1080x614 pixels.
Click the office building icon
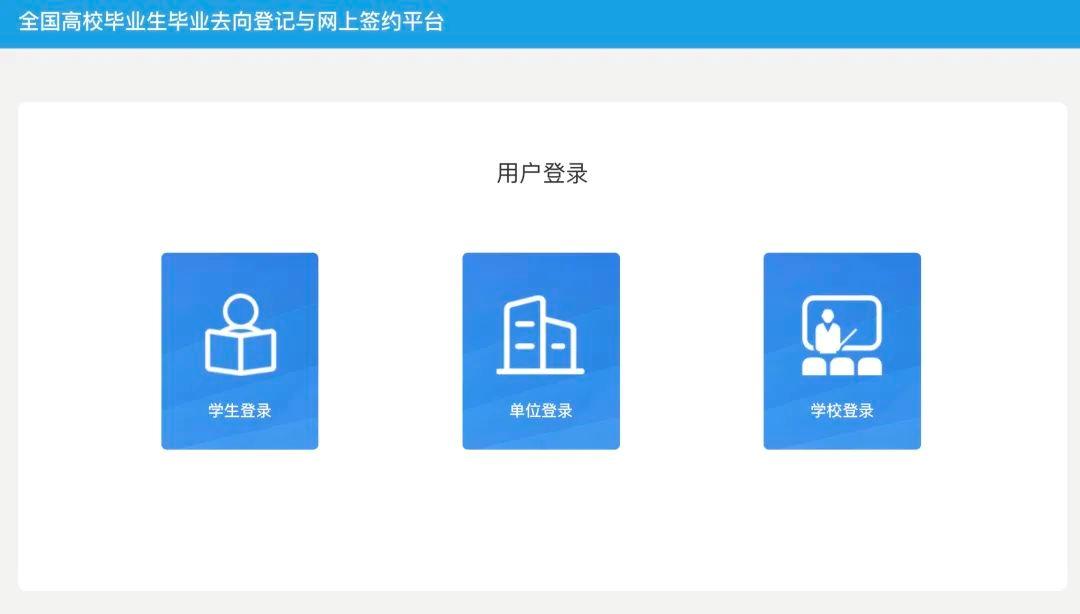[541, 335]
